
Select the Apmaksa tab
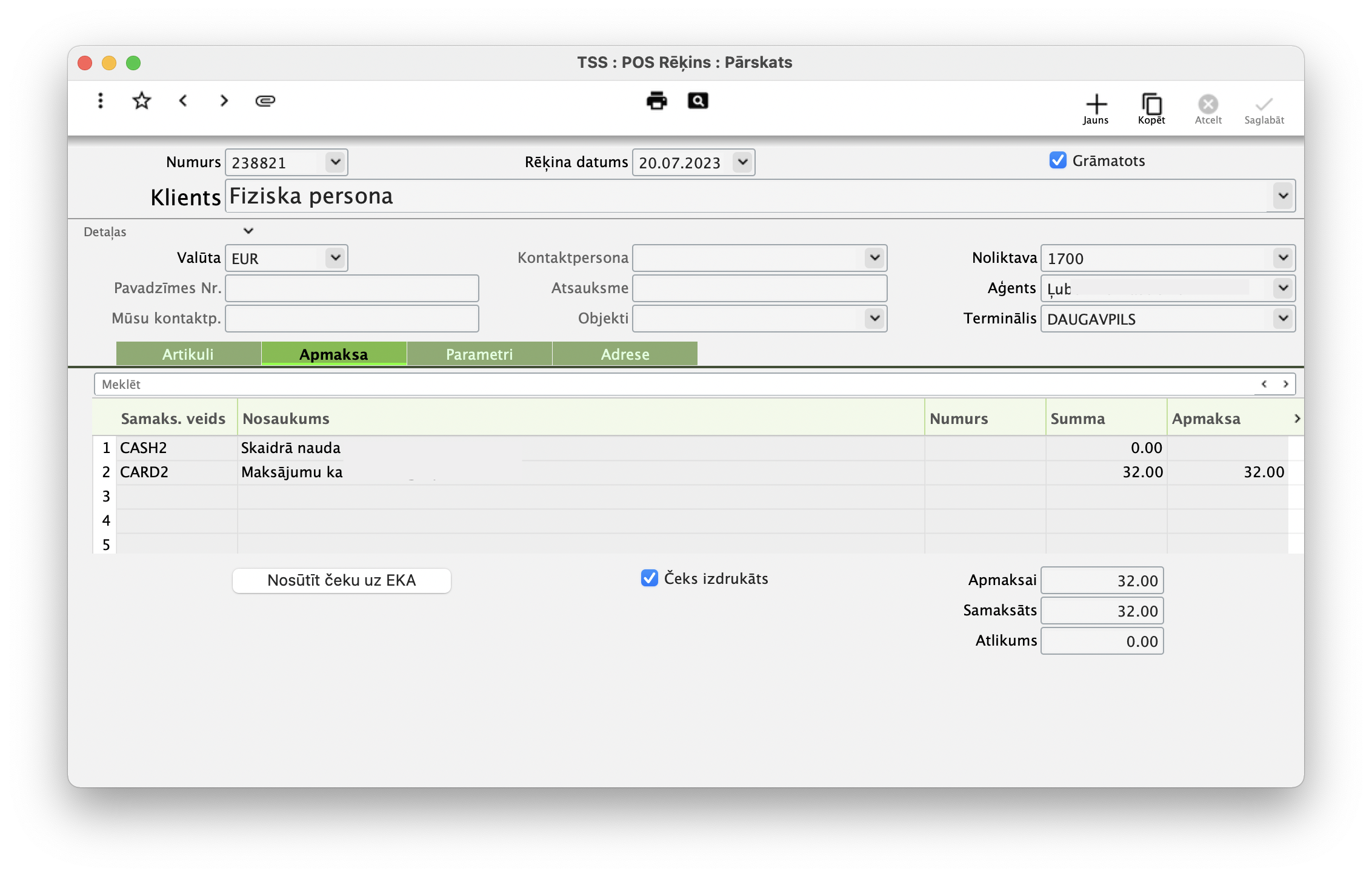click(x=334, y=354)
